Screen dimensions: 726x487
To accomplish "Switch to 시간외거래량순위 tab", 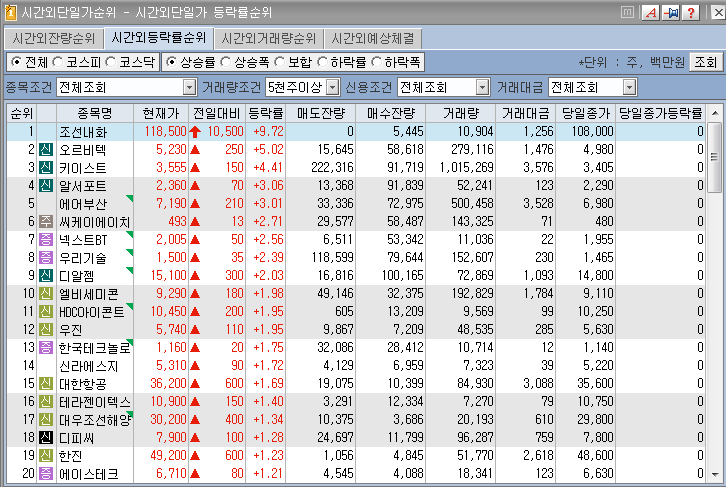I will [269, 38].
